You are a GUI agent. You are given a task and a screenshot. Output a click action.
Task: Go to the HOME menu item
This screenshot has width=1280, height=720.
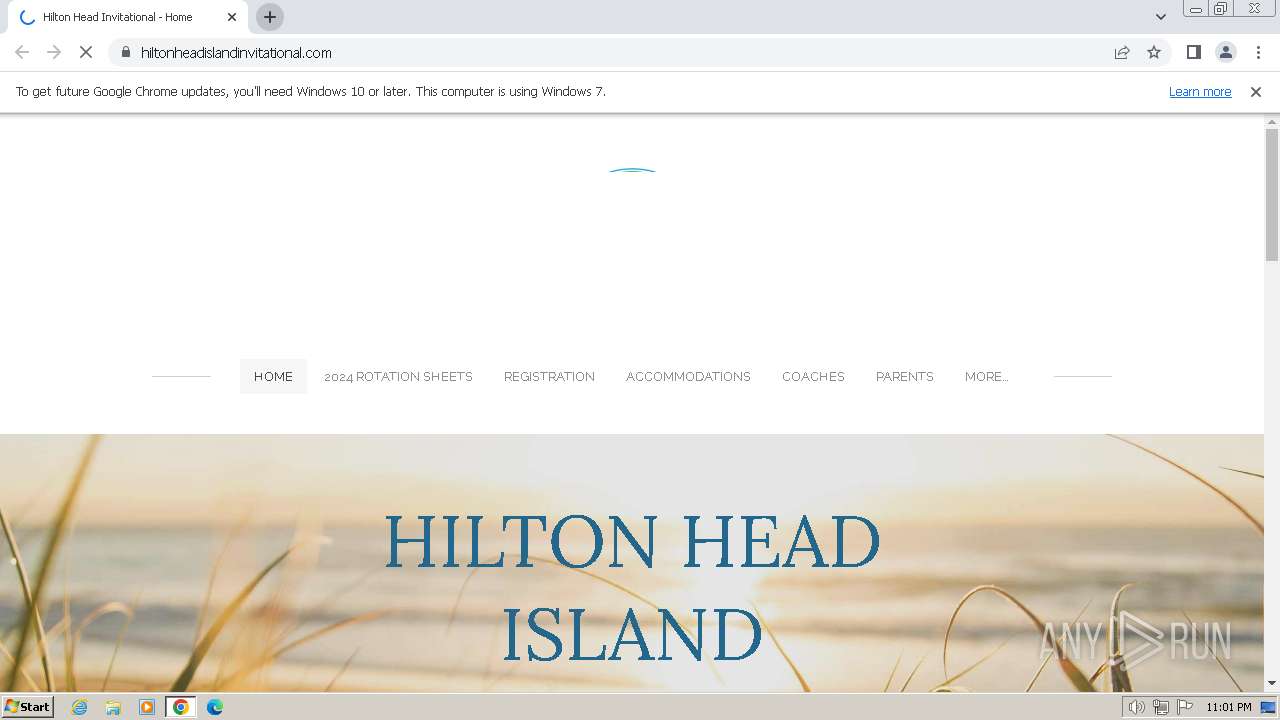pos(273,376)
